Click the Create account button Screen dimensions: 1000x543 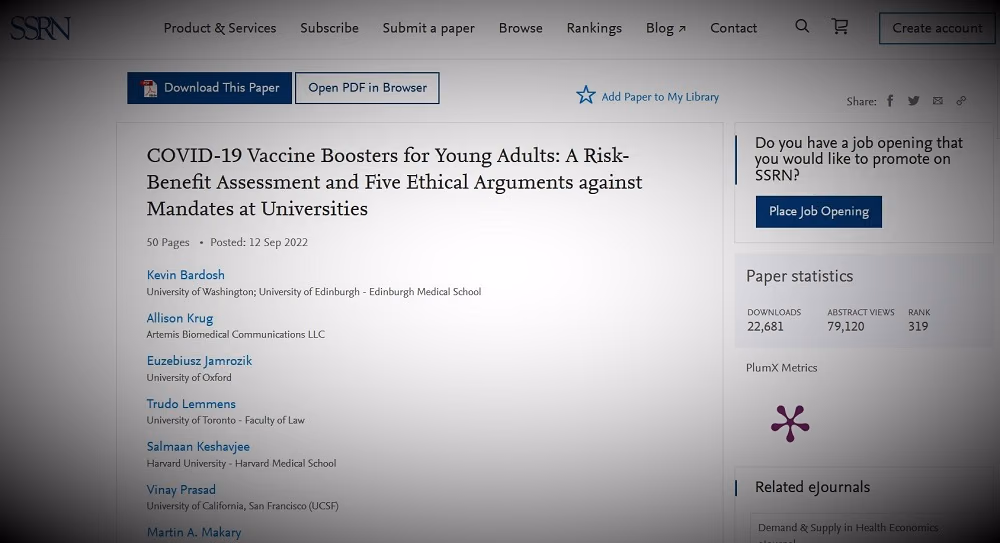point(937,28)
